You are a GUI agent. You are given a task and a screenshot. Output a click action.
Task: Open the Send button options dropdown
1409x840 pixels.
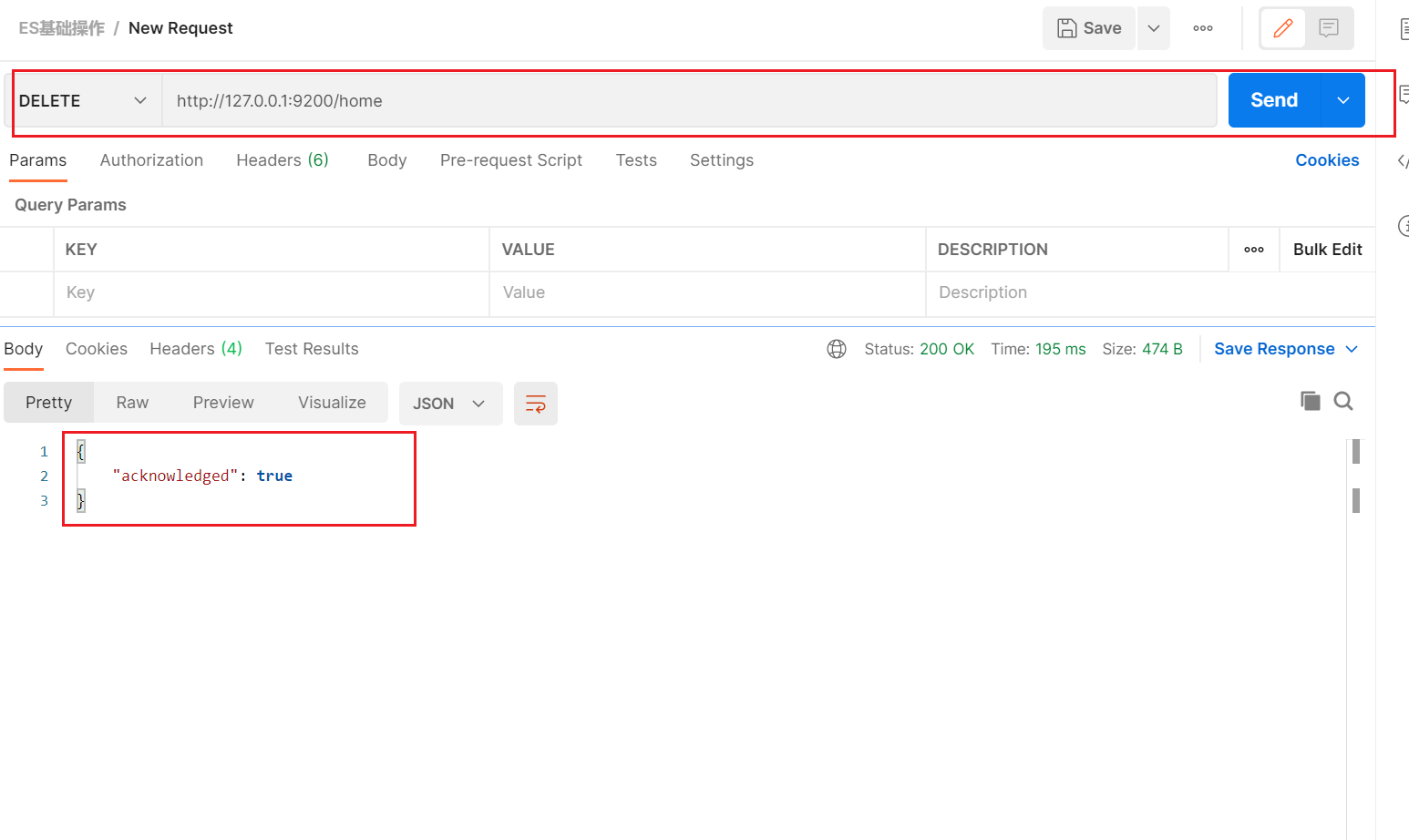(x=1342, y=100)
